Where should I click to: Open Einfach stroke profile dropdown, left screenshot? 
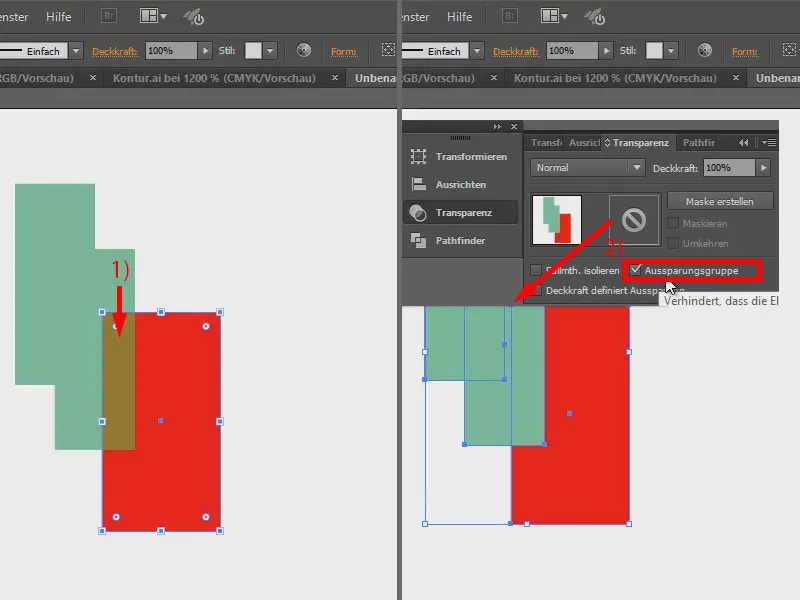pyautogui.click(x=76, y=51)
